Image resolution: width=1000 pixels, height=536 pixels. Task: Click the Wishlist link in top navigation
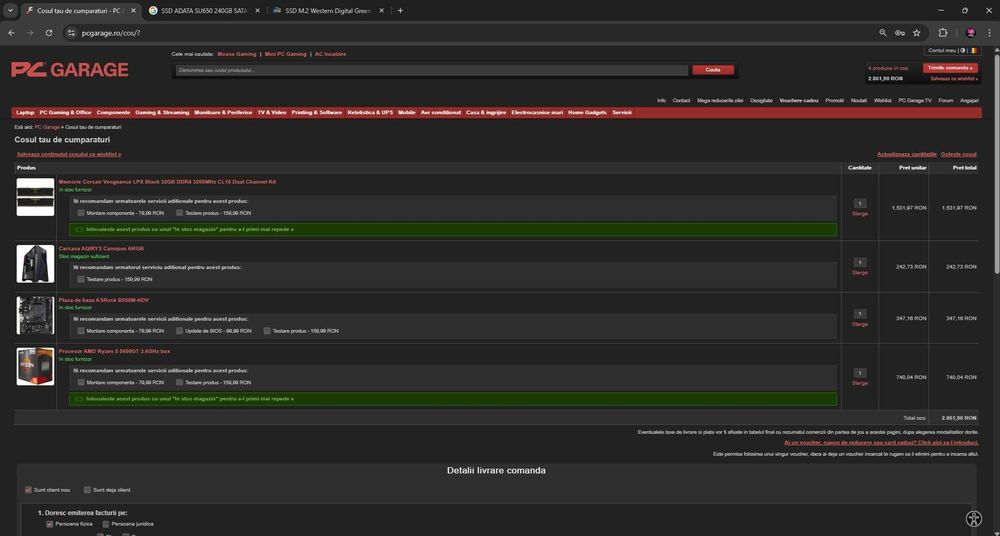pyautogui.click(x=883, y=100)
